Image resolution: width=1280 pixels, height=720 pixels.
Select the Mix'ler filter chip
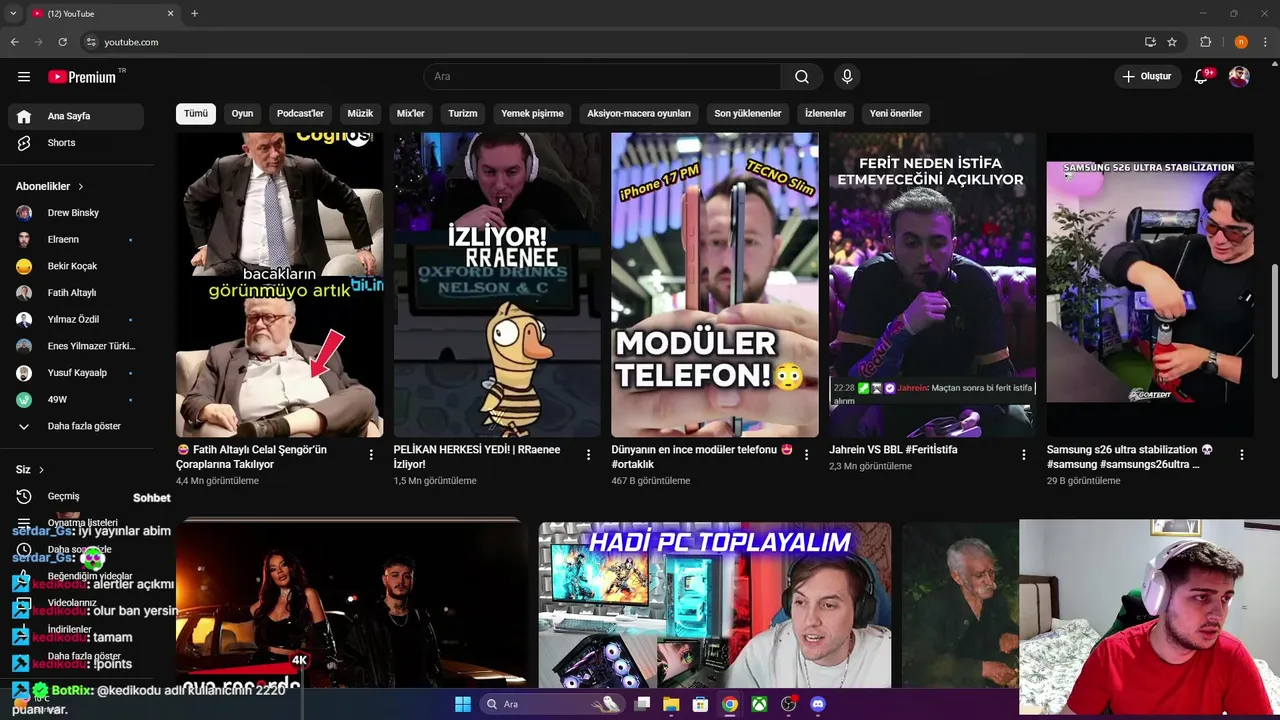click(411, 114)
